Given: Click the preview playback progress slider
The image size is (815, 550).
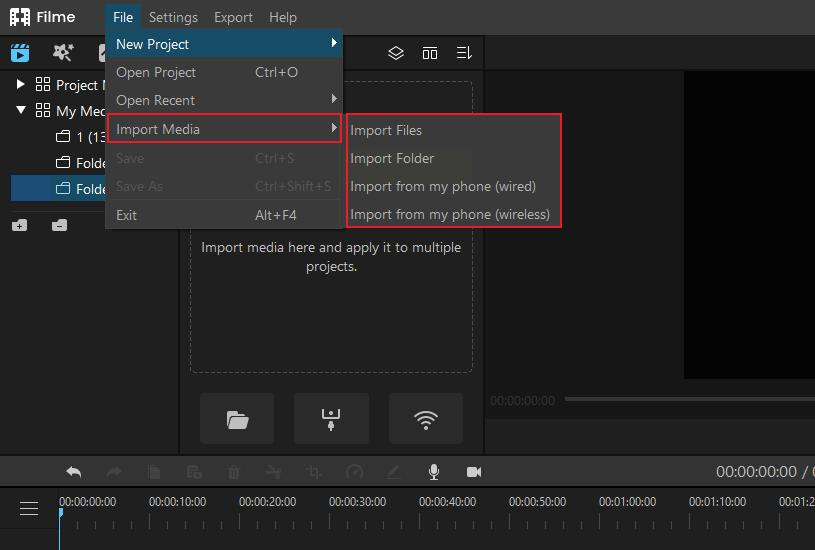Looking at the screenshot, I should (x=680, y=399).
